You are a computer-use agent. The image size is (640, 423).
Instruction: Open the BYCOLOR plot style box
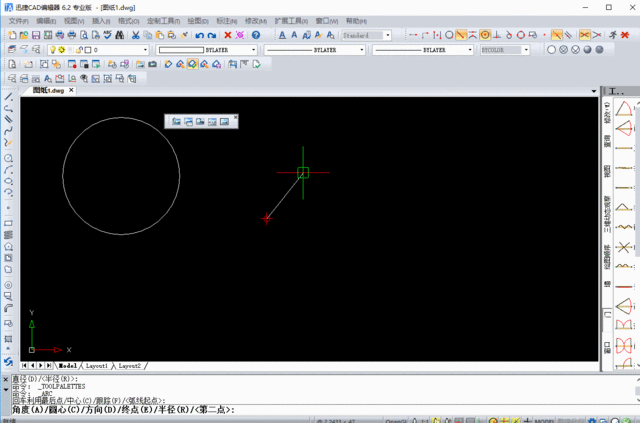pos(505,49)
